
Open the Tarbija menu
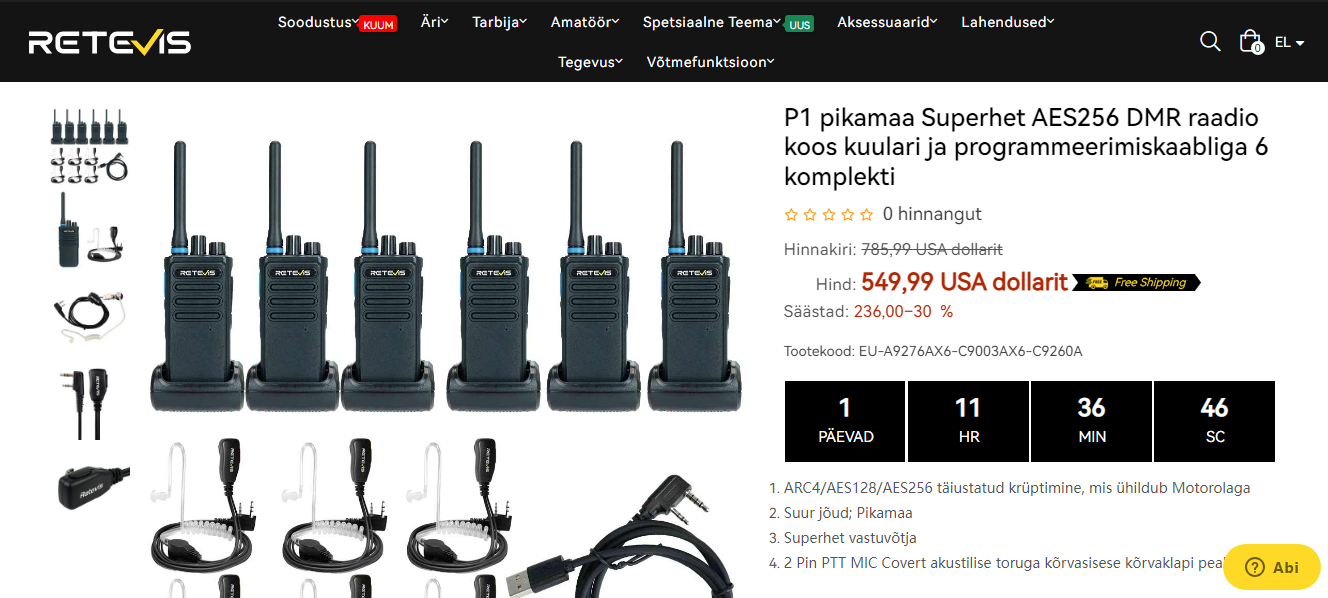click(x=499, y=21)
